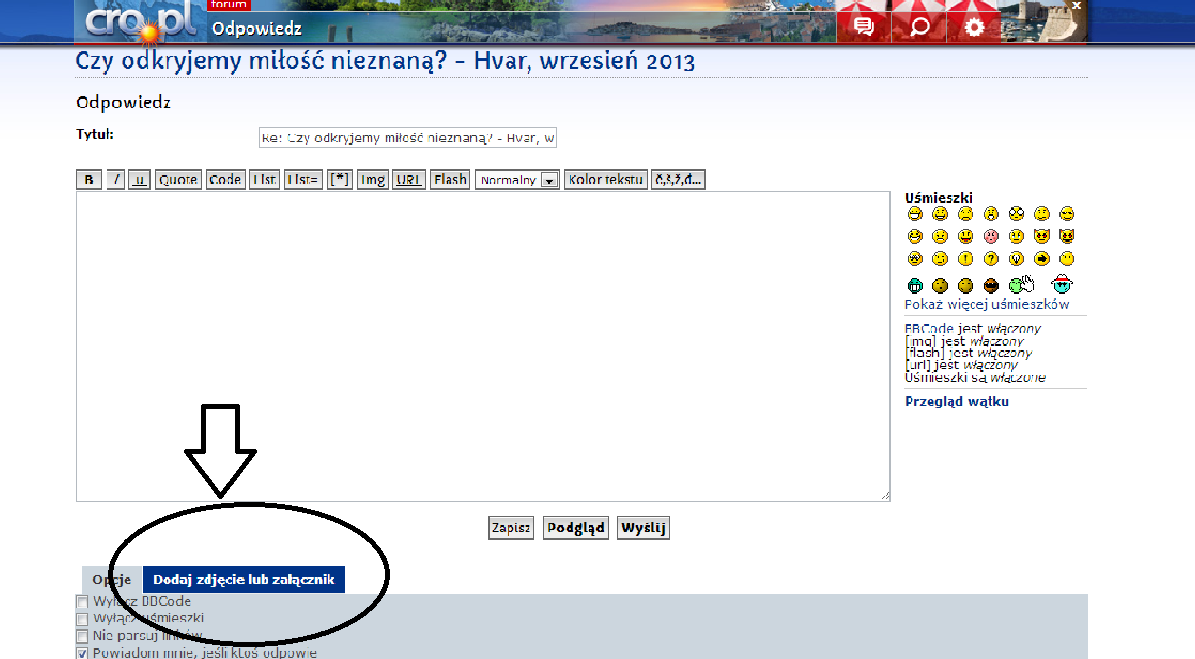
Task: Open the 'Kolor tekstu' color picker
Action: pos(606,180)
